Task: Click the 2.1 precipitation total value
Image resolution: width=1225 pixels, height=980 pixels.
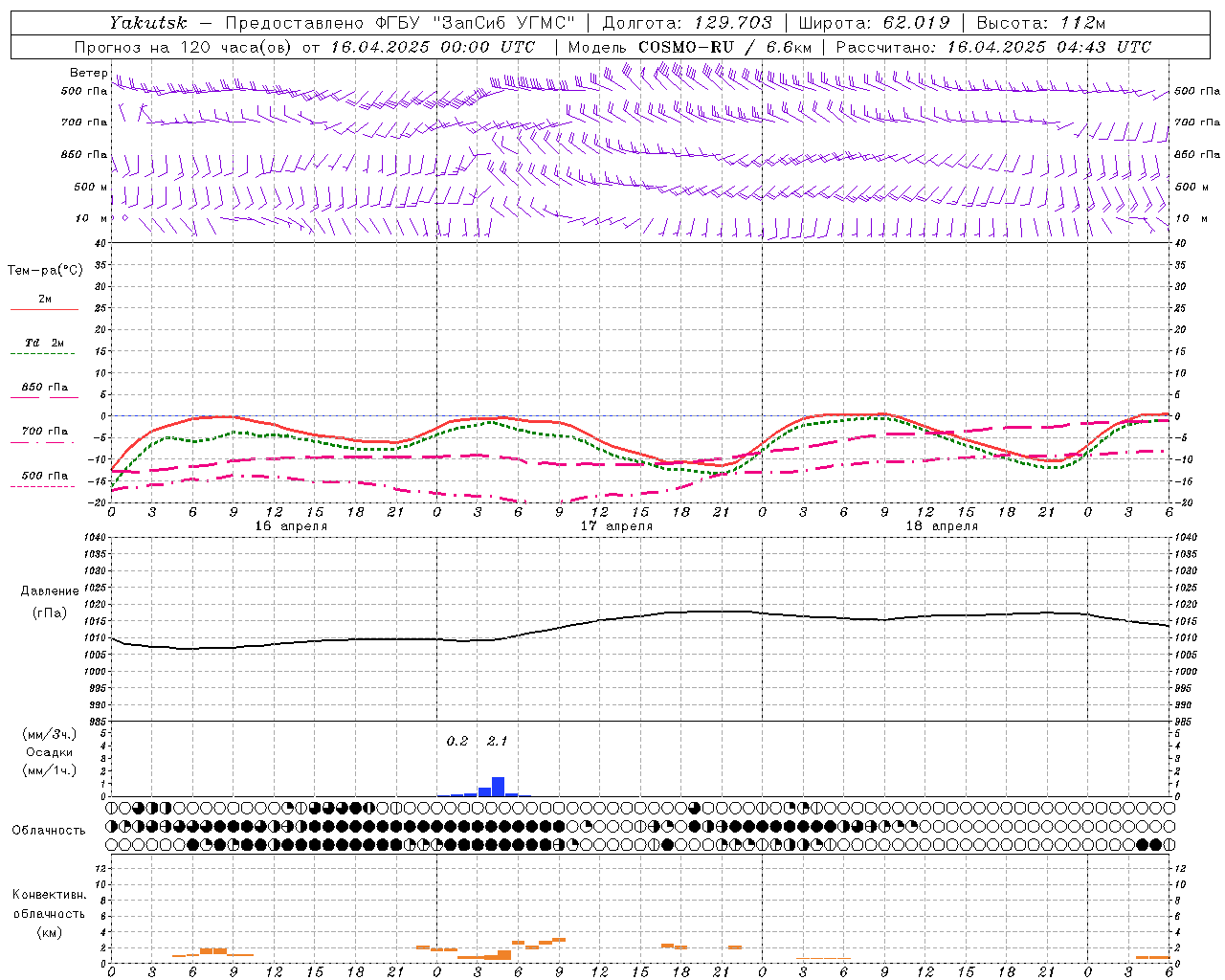Action: (x=497, y=741)
